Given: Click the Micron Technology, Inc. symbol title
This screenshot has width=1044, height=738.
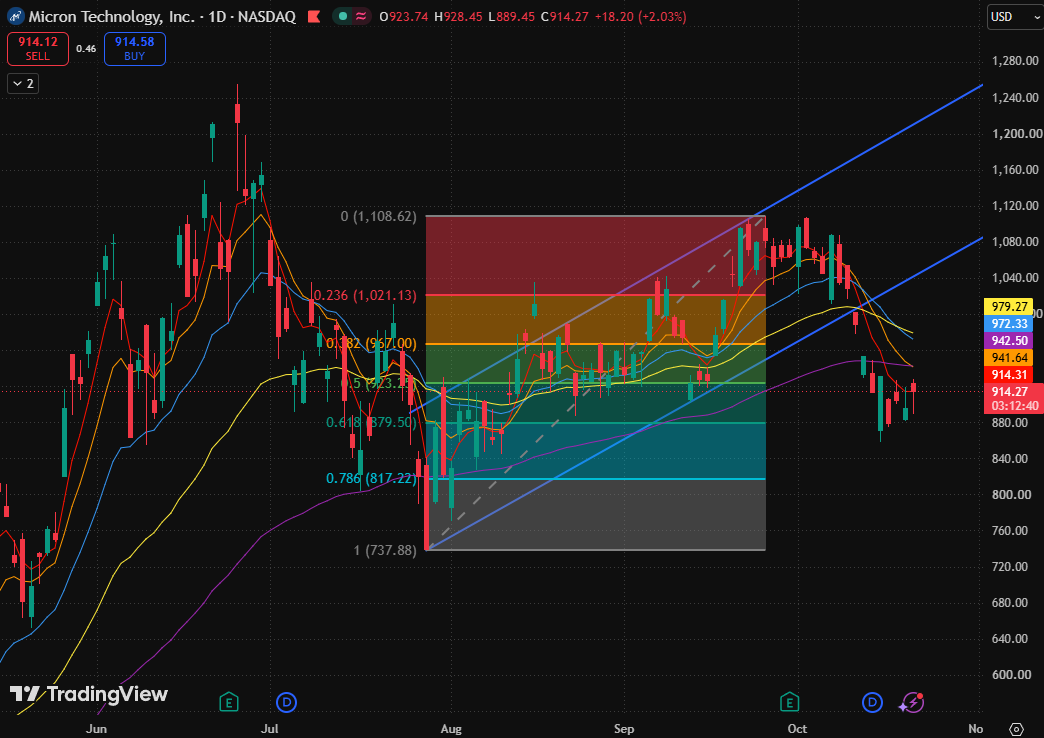Looking at the screenshot, I should click(x=111, y=17).
